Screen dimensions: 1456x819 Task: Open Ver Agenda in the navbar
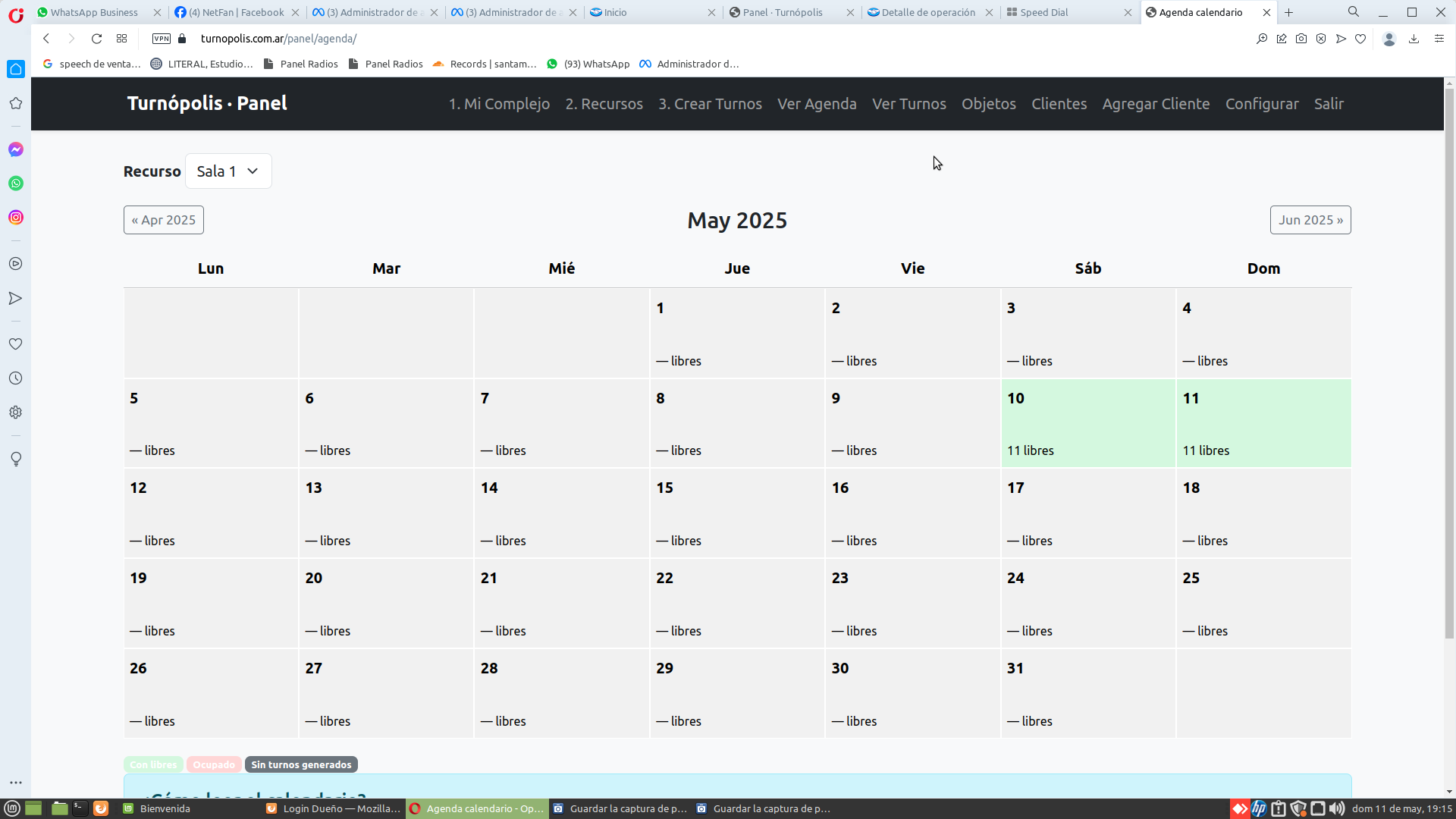tap(817, 104)
